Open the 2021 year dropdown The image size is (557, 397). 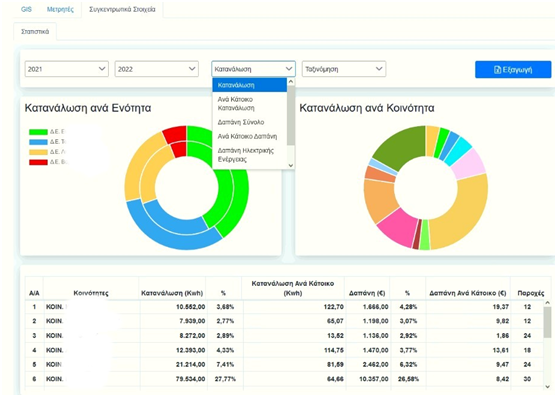coord(66,69)
